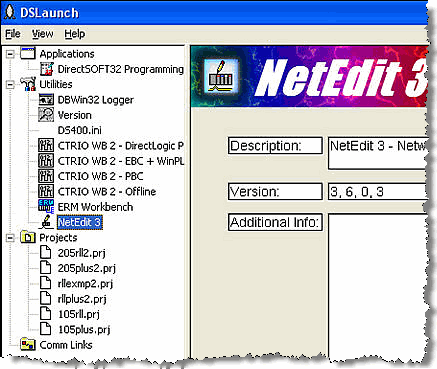Click the CTRIO WB 2 PBC icon
437x369 pixels.
pyautogui.click(x=46, y=176)
